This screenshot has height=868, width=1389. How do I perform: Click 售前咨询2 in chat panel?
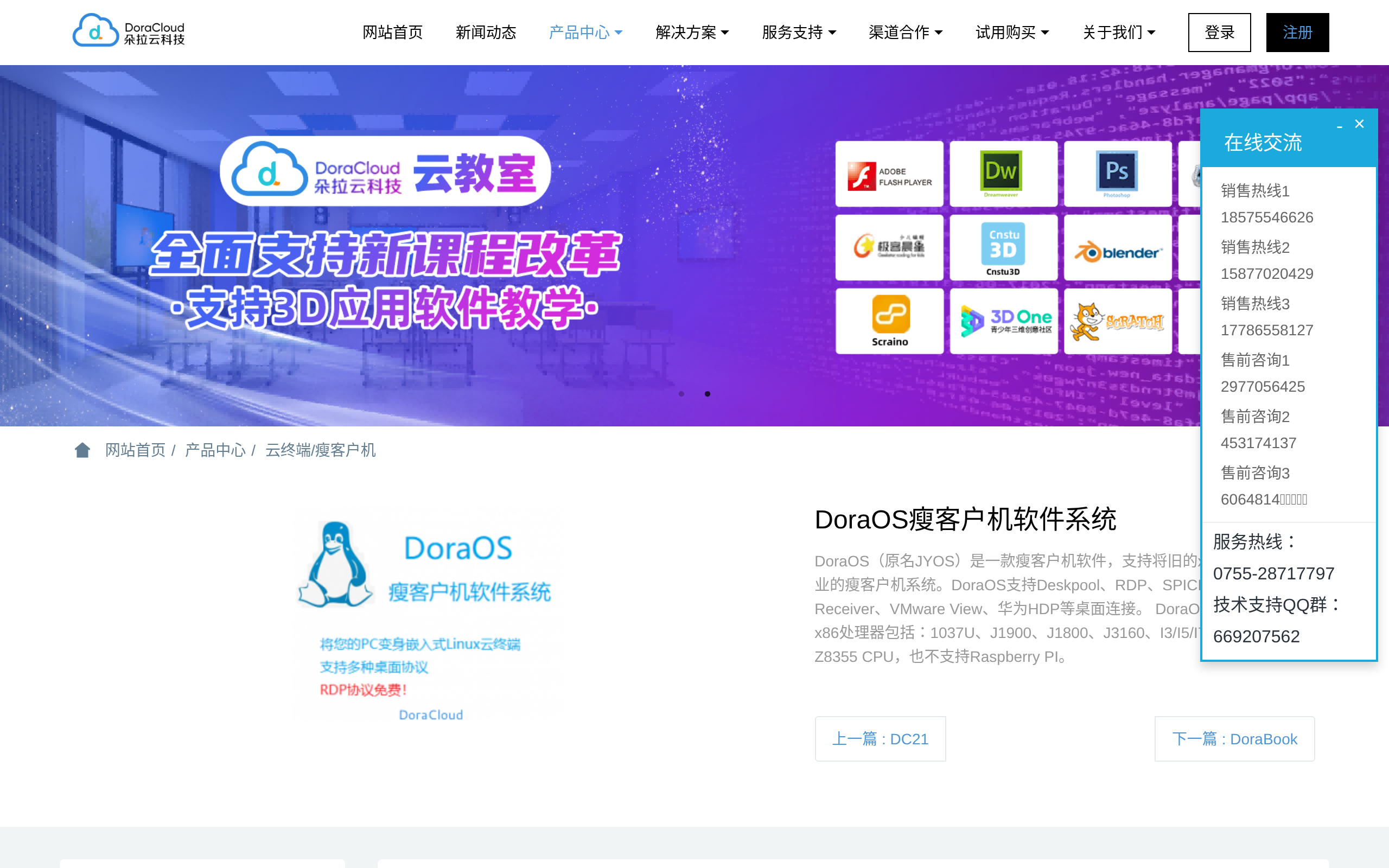point(1256,416)
